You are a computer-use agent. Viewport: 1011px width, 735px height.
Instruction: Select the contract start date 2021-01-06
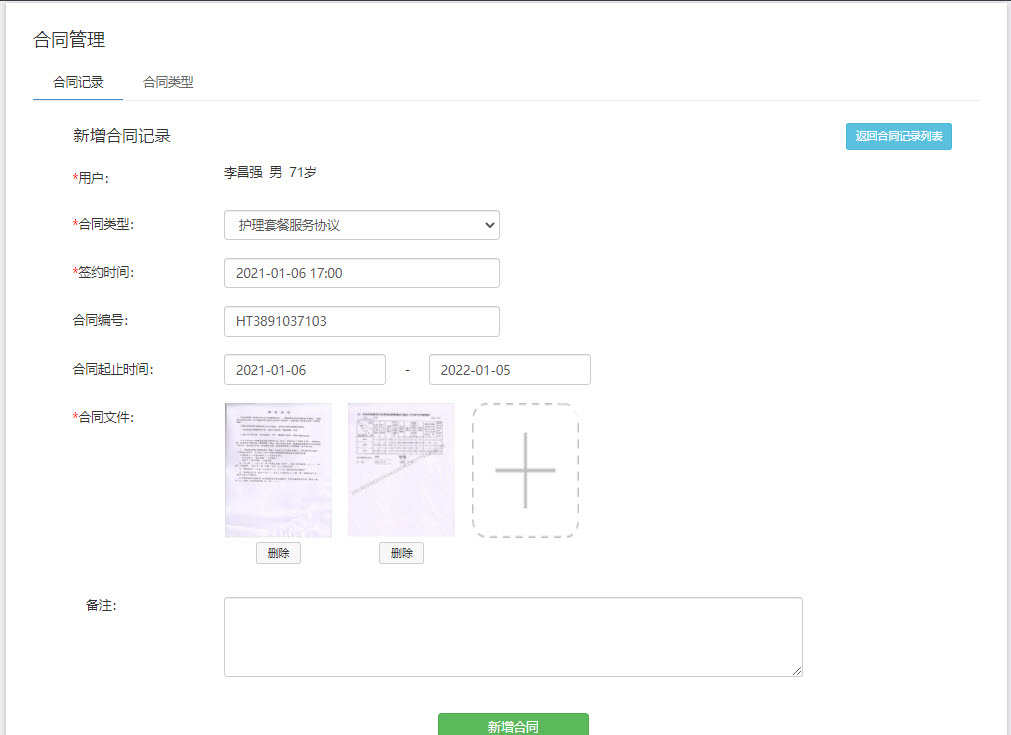pos(304,369)
